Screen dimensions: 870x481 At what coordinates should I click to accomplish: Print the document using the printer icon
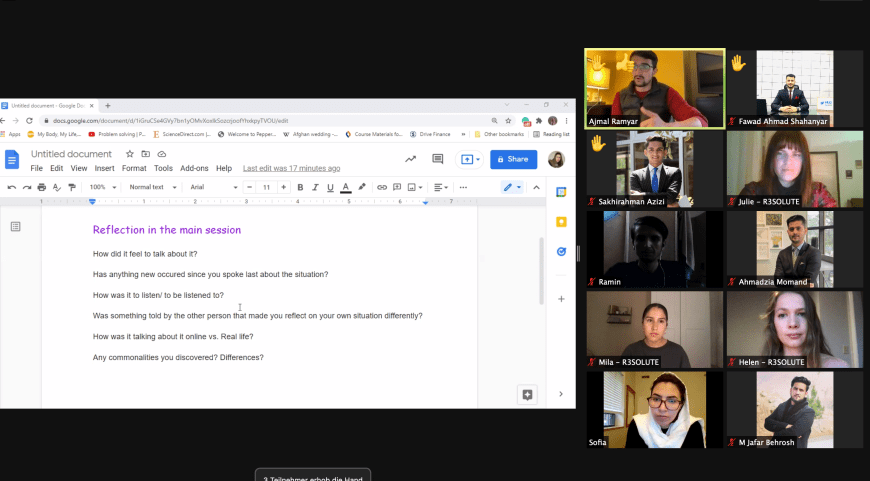tap(41, 187)
